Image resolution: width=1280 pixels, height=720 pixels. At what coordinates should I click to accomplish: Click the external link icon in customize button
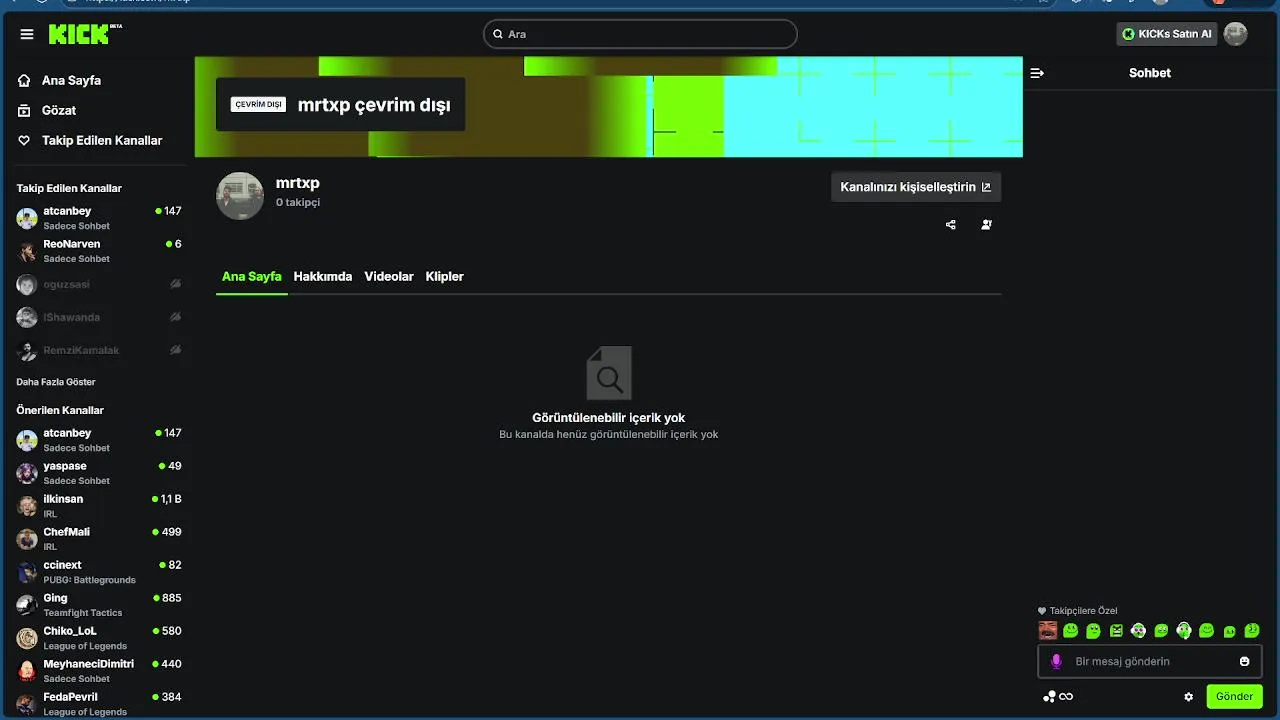pos(986,187)
